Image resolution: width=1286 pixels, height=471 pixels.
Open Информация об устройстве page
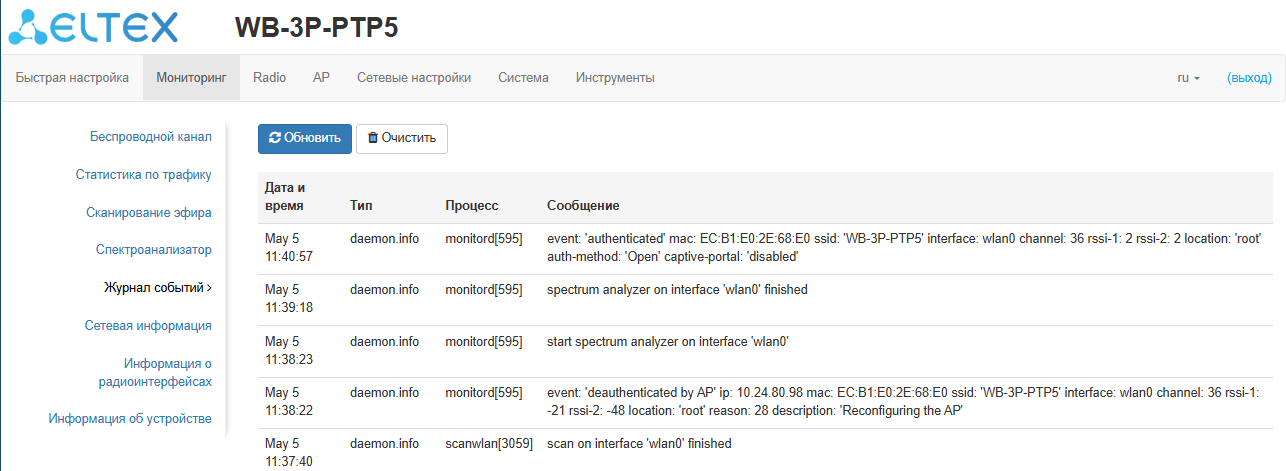tap(130, 418)
